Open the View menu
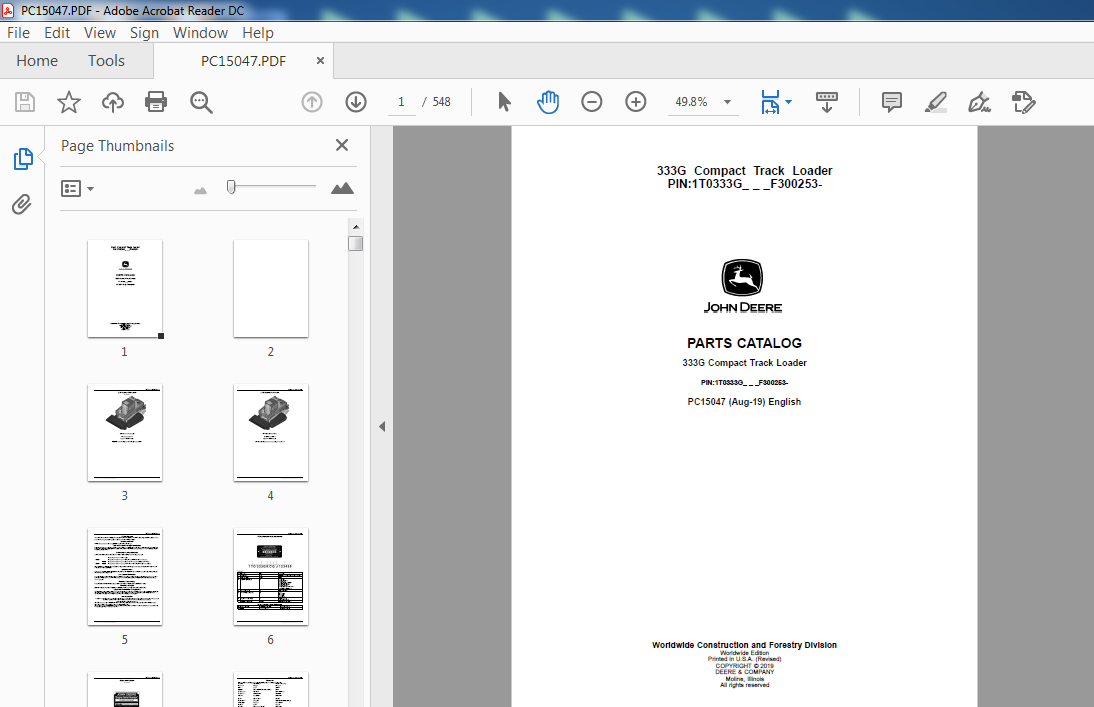The image size is (1094, 707). [100, 33]
